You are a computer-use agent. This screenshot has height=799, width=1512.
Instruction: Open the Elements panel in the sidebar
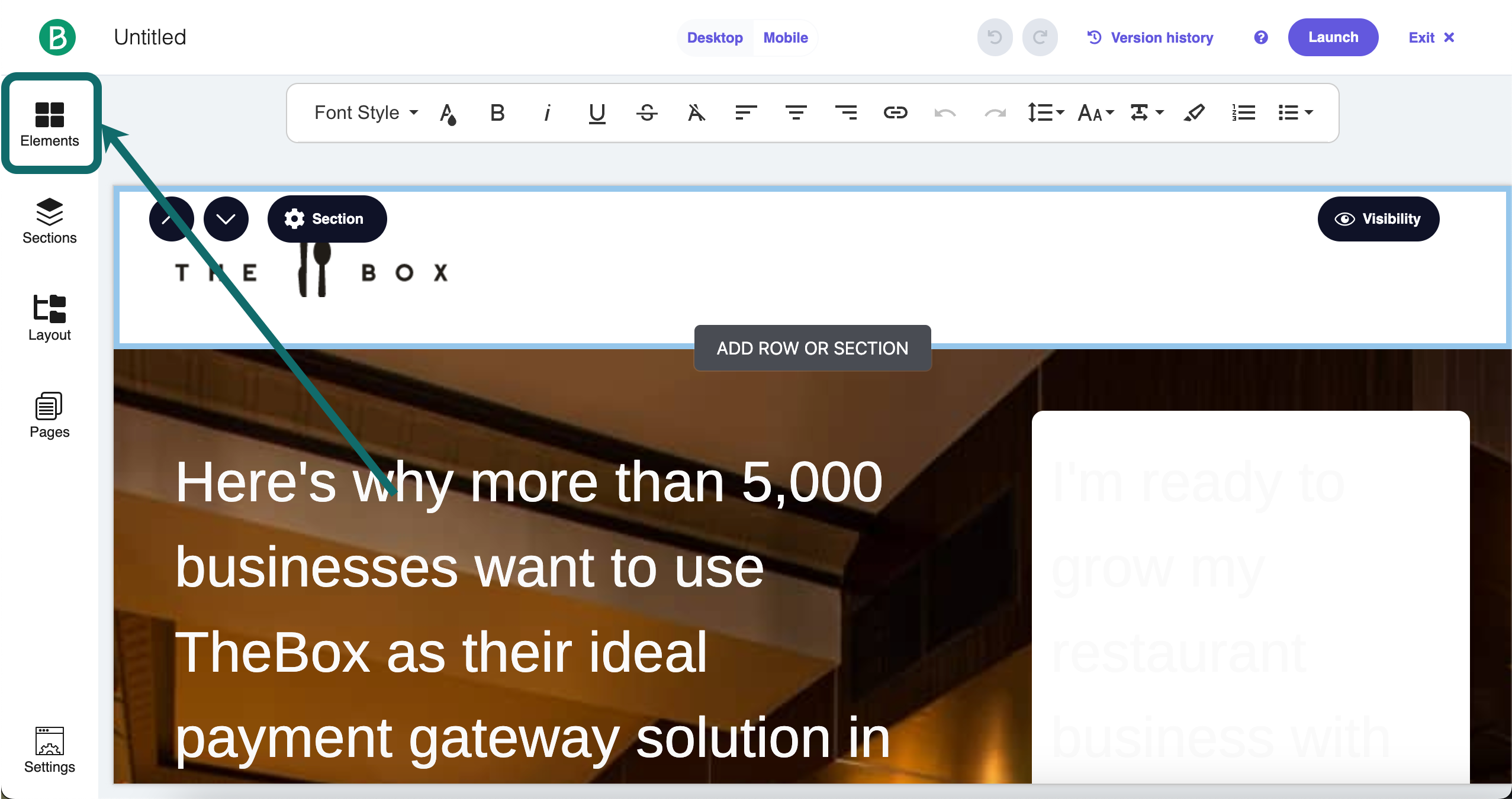pos(50,123)
